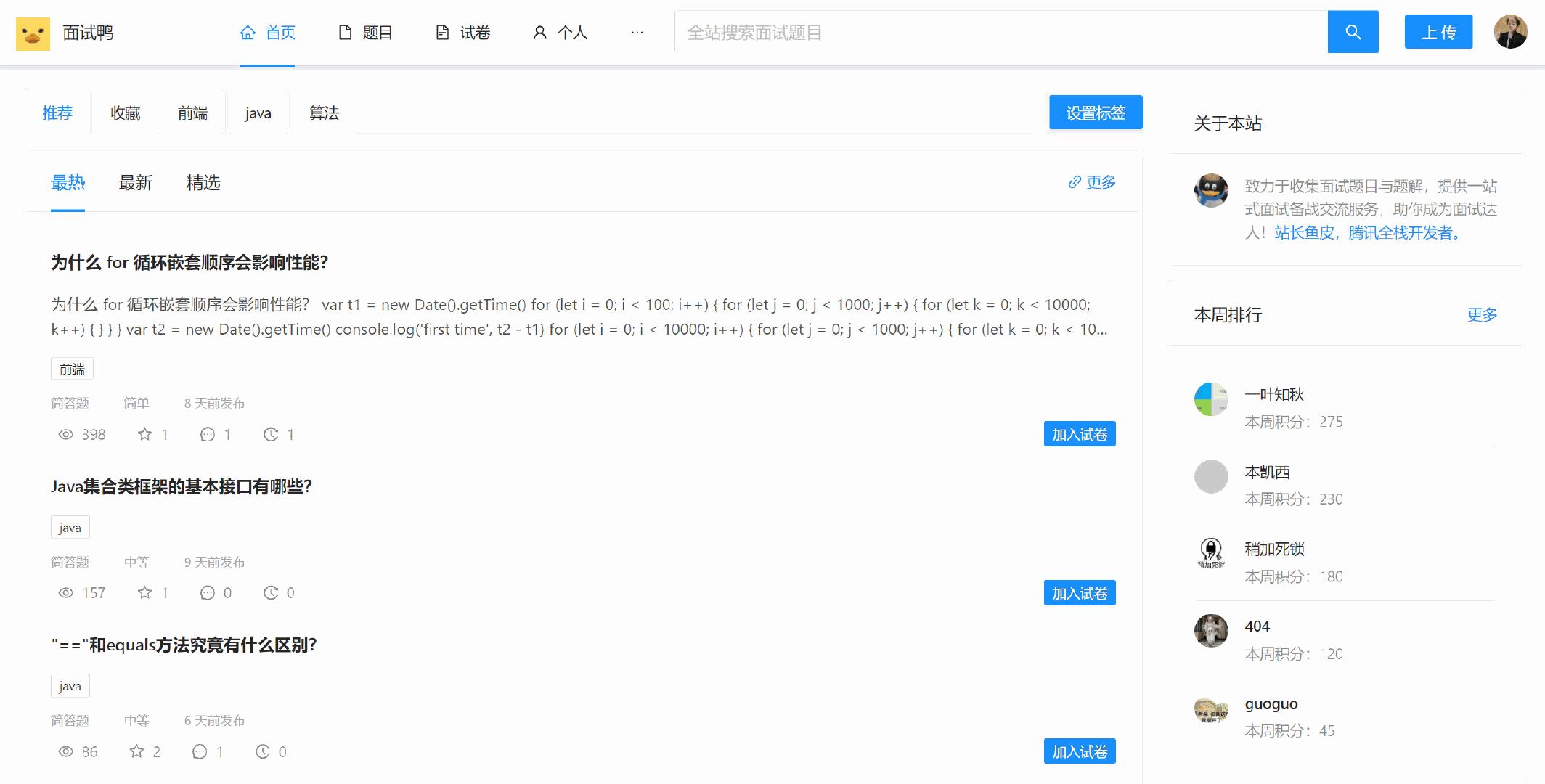Click star icon on for-loop question
This screenshot has width=1545, height=784.
click(144, 434)
